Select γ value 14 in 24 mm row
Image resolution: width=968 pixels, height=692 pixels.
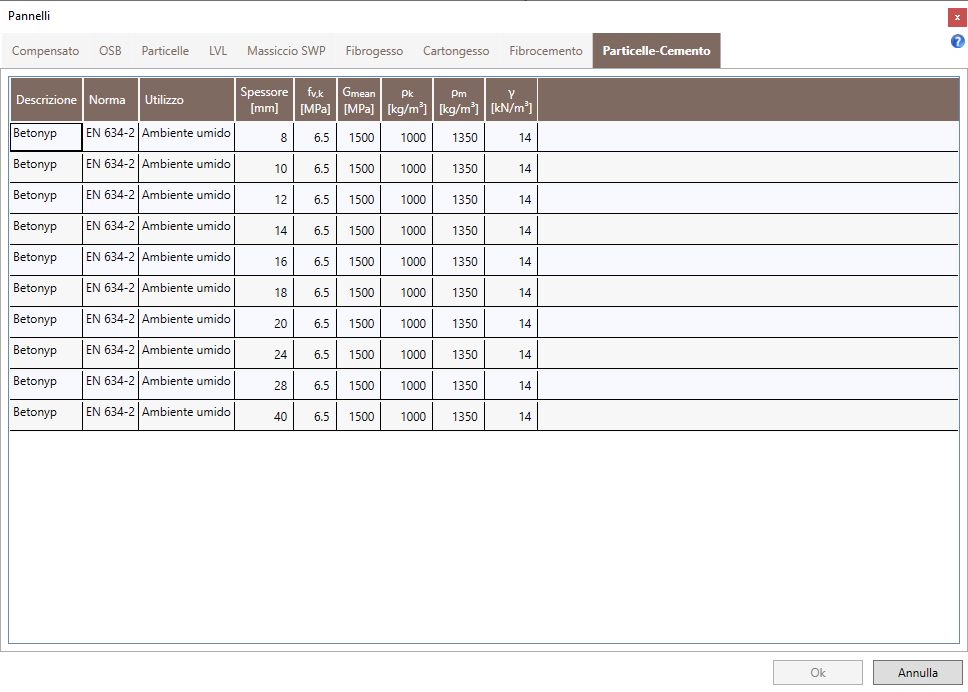(x=511, y=354)
